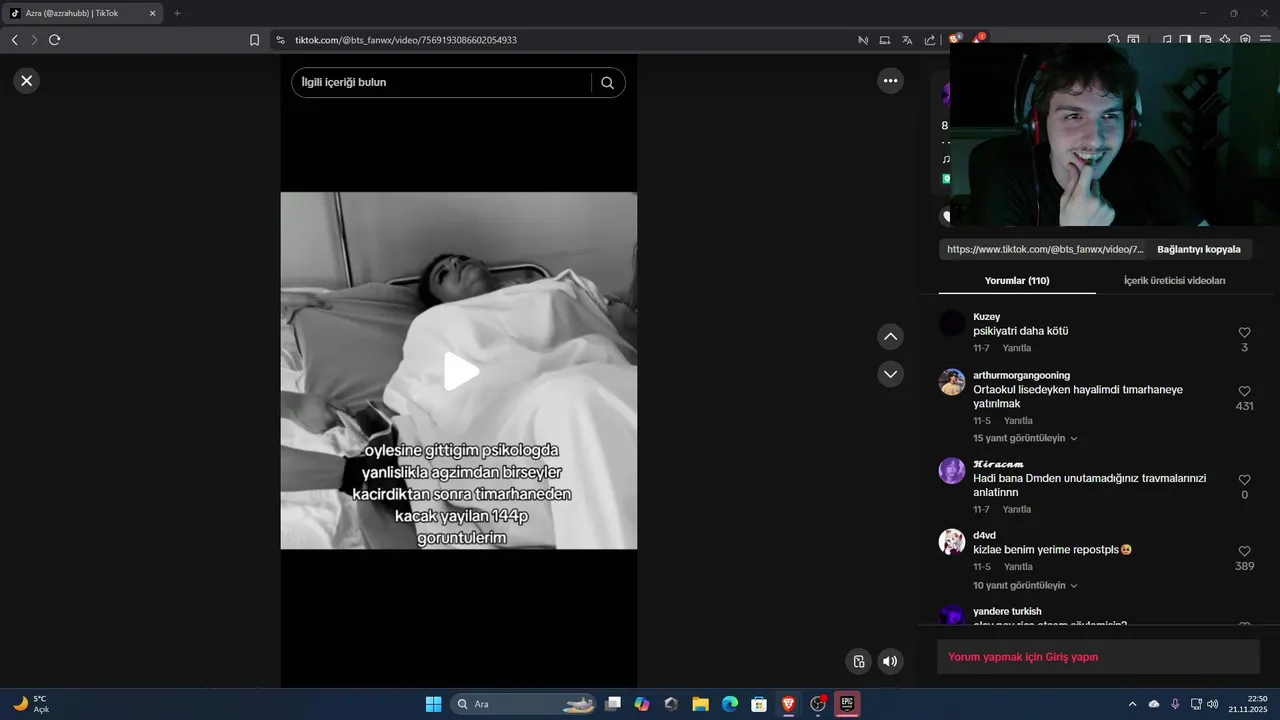Open the three-dot more options menu
This screenshot has height=720, width=1280.
(890, 81)
